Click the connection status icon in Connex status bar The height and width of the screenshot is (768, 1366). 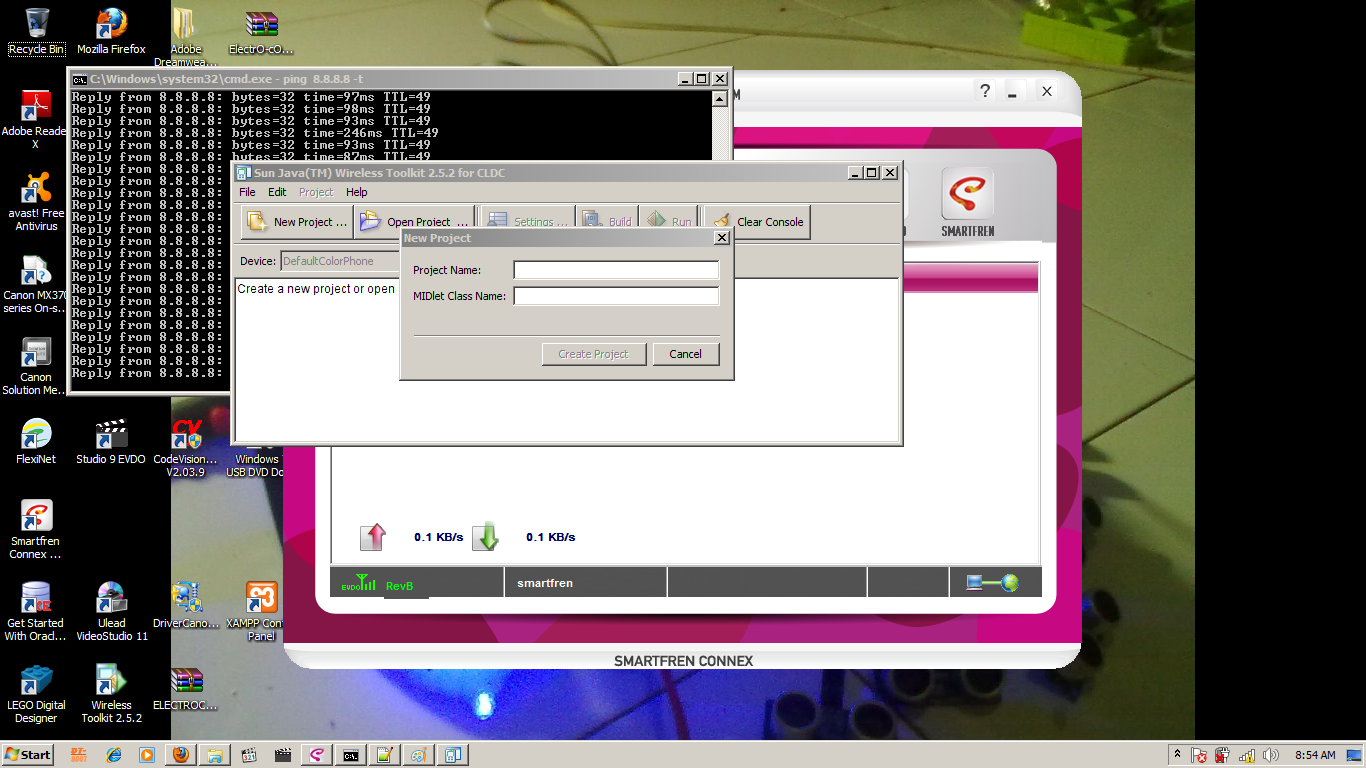coord(992,583)
